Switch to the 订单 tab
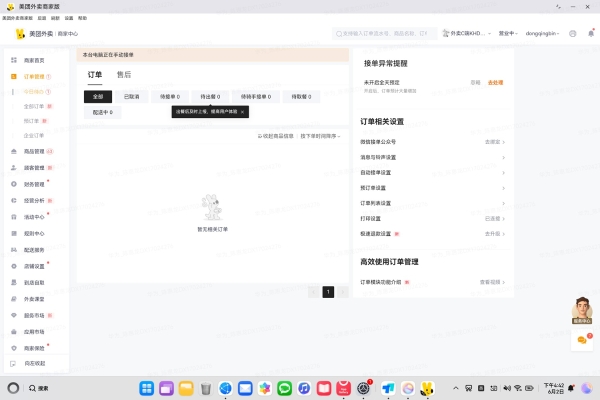600x400 pixels. 95,75
